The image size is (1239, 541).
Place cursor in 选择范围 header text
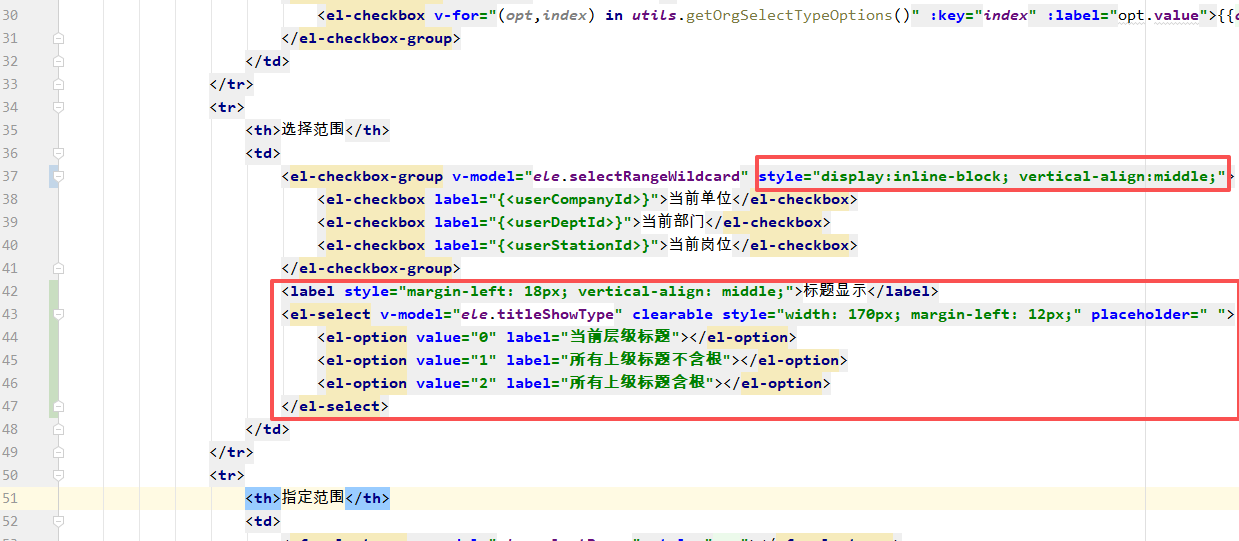tap(314, 130)
